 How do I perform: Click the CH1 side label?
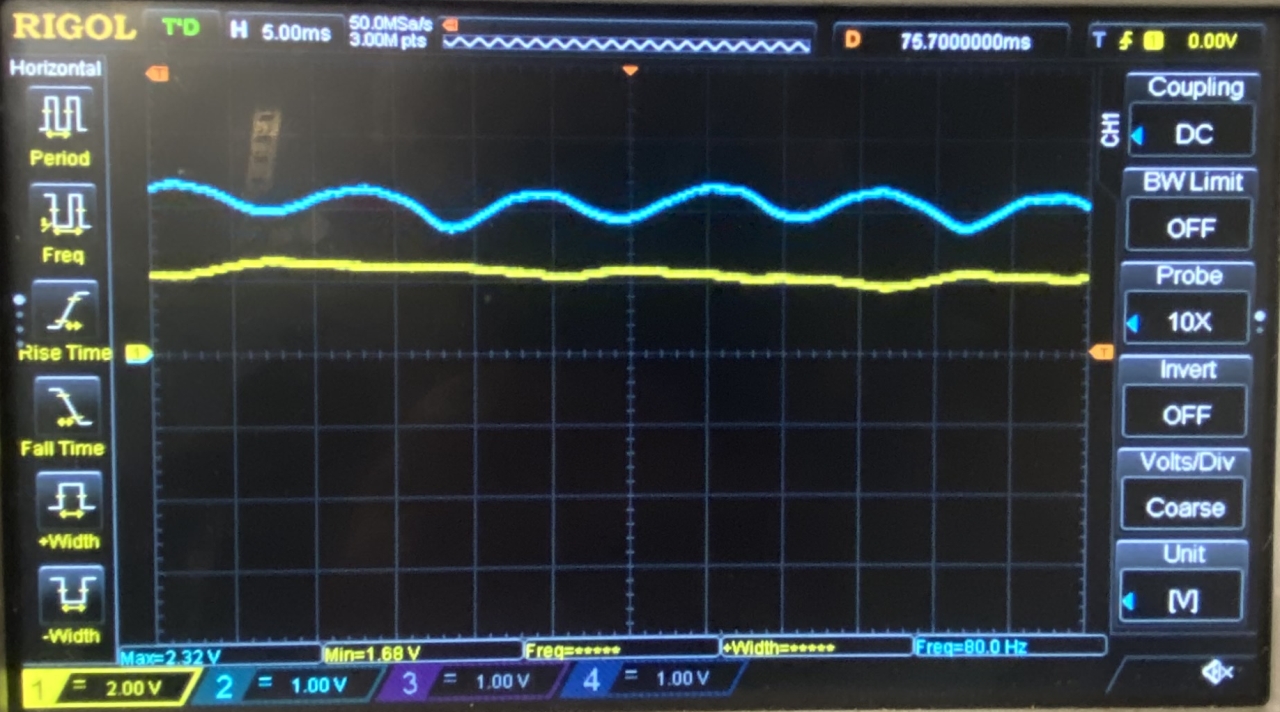click(x=1108, y=131)
